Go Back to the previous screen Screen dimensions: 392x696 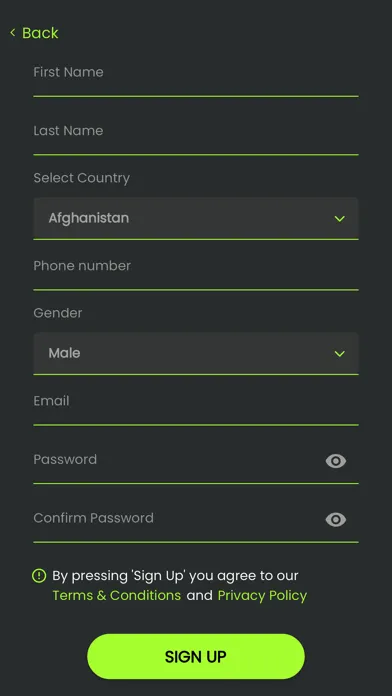[34, 33]
